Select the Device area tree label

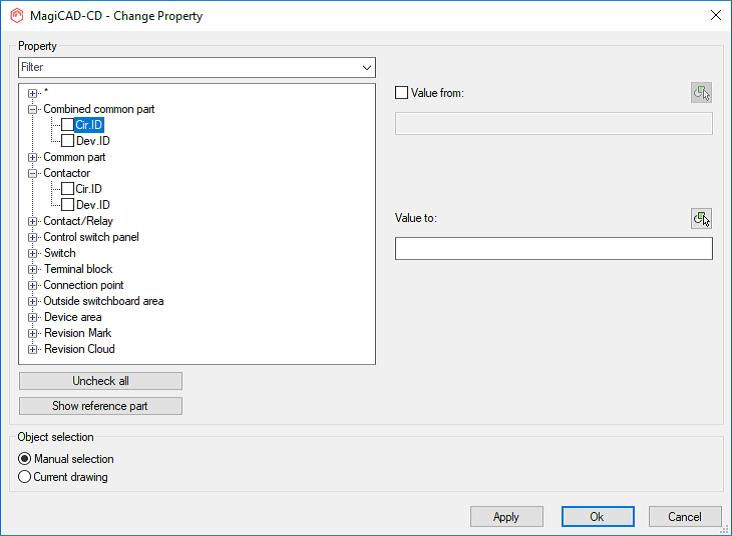pos(73,317)
